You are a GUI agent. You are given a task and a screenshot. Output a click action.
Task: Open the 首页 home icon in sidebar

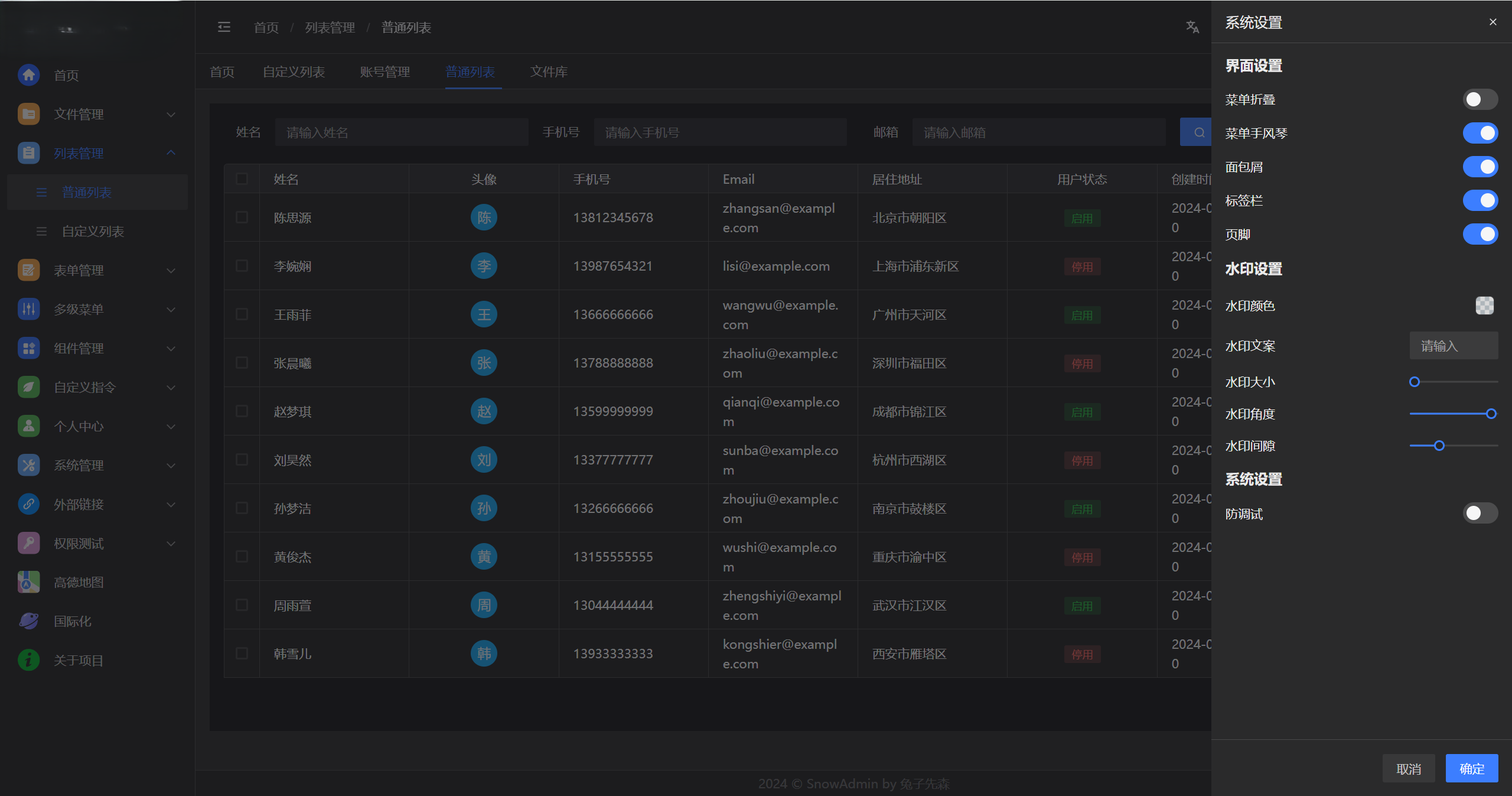(x=28, y=75)
